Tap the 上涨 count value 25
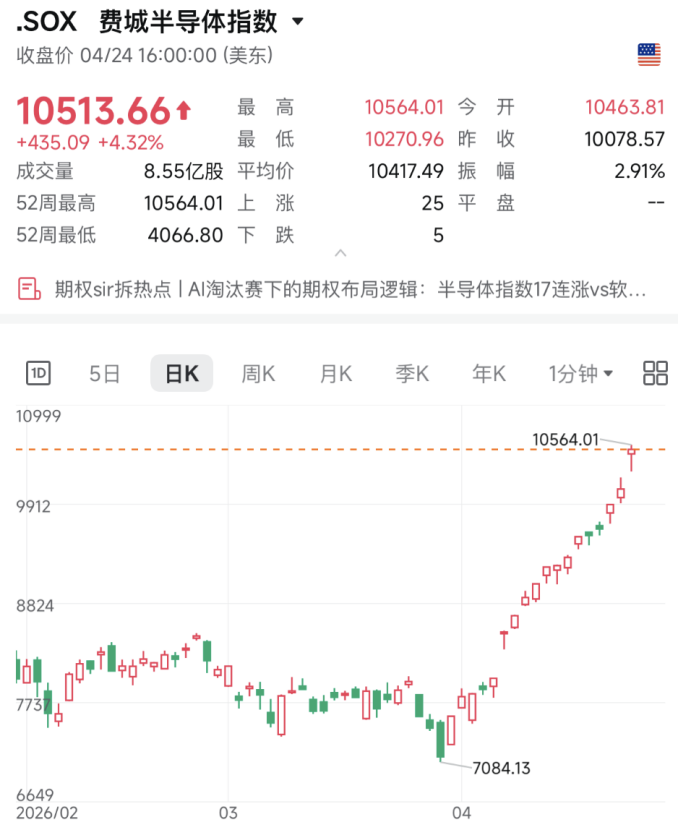The width and height of the screenshot is (678, 830). click(432, 204)
